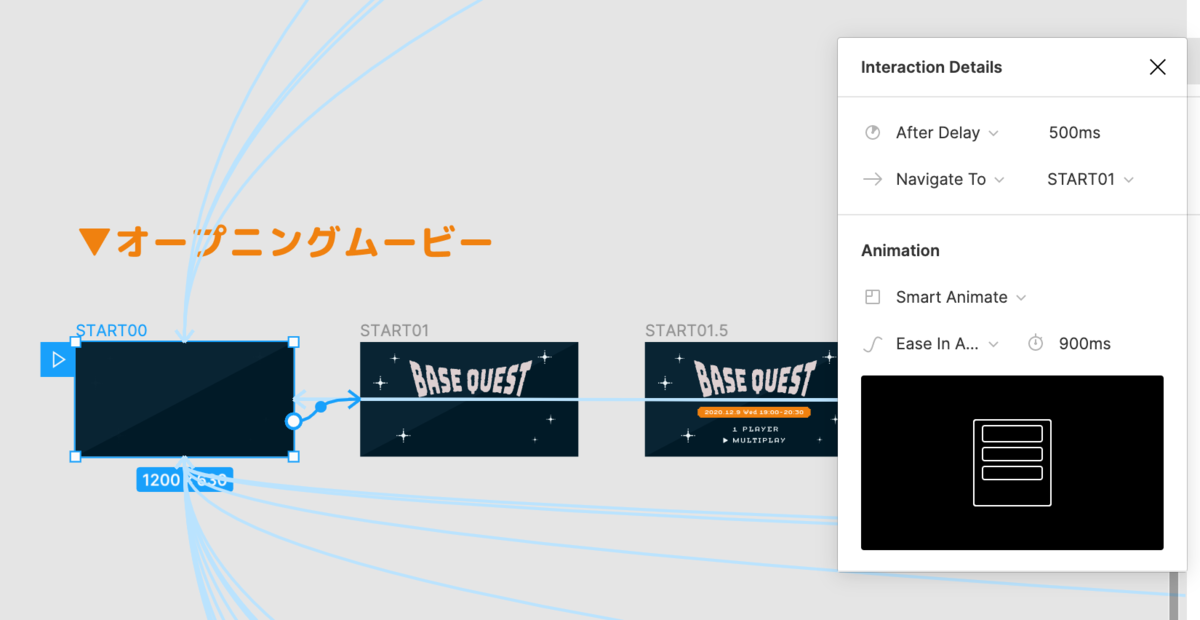1200x620 pixels.
Task: Click the delay clock icon
Action: pyautogui.click(x=872, y=133)
